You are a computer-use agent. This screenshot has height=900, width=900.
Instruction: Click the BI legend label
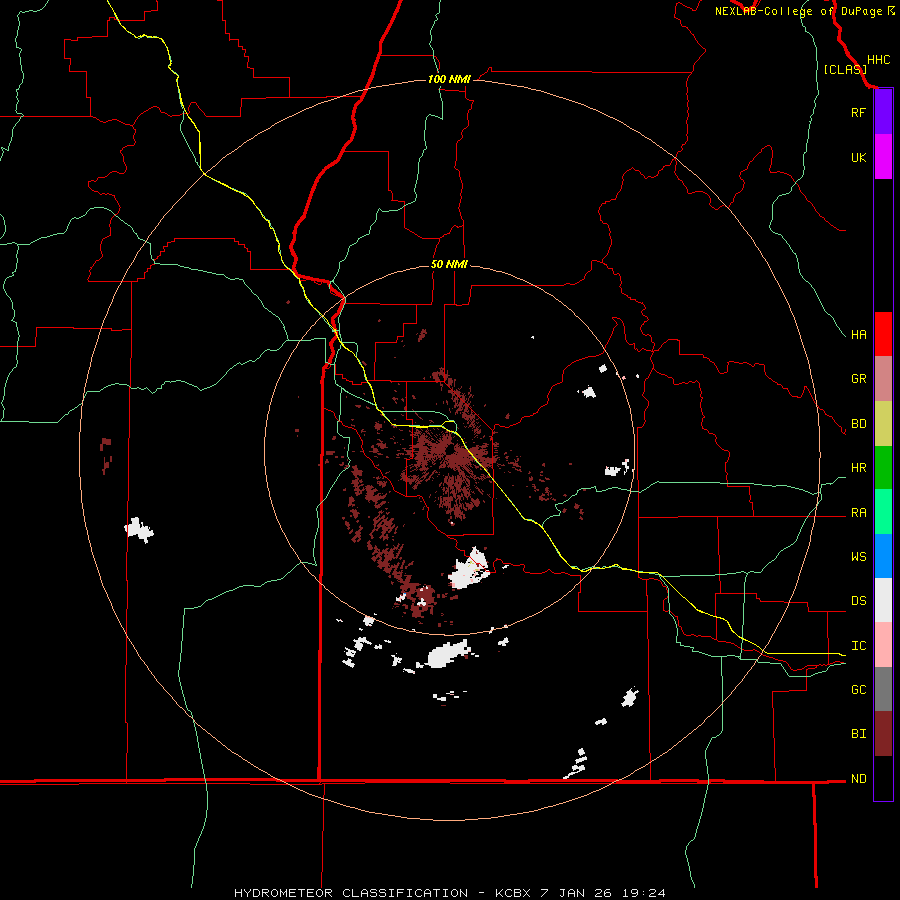pyautogui.click(x=858, y=734)
